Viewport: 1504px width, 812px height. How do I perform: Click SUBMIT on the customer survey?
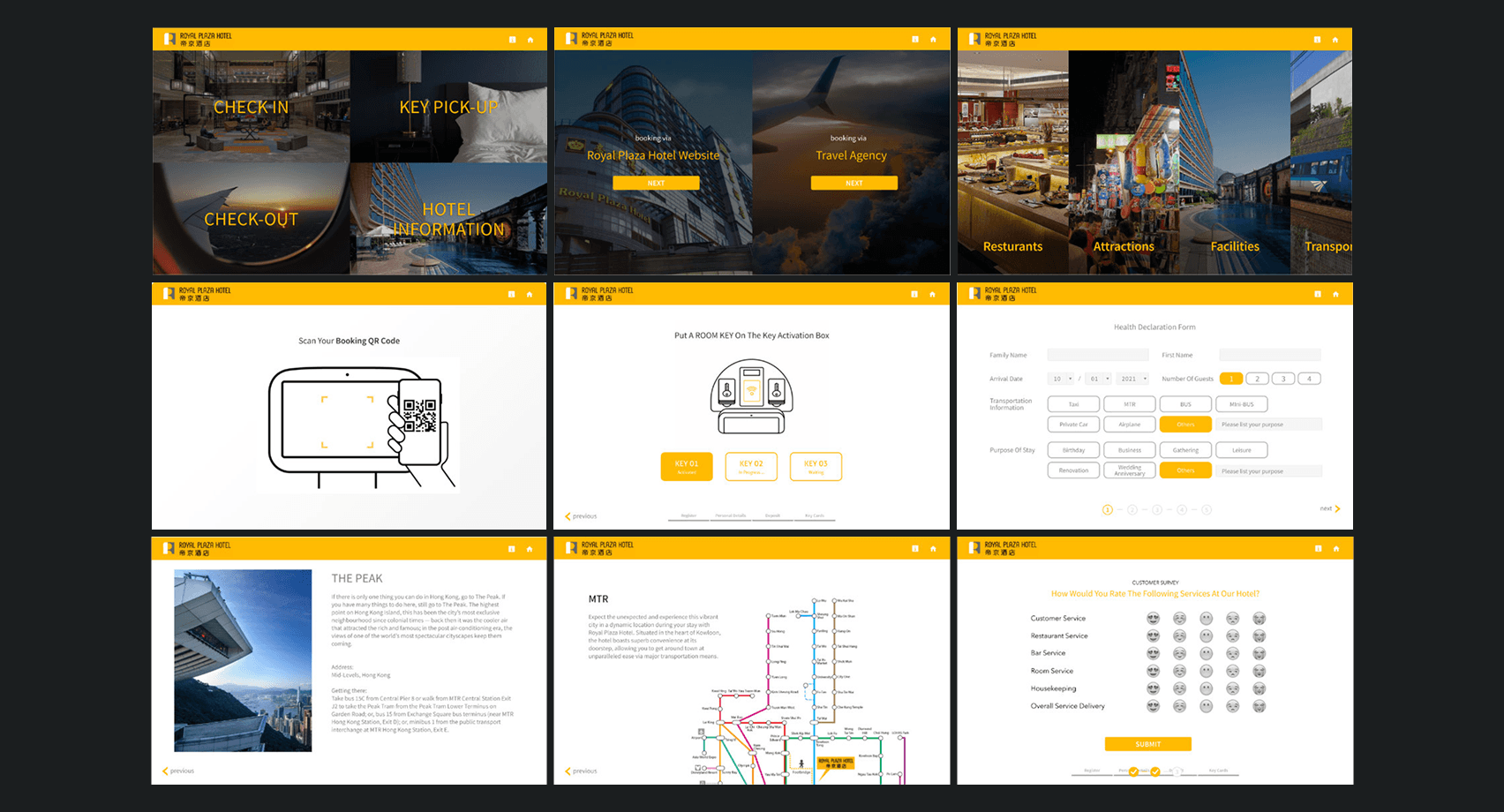(x=1148, y=744)
